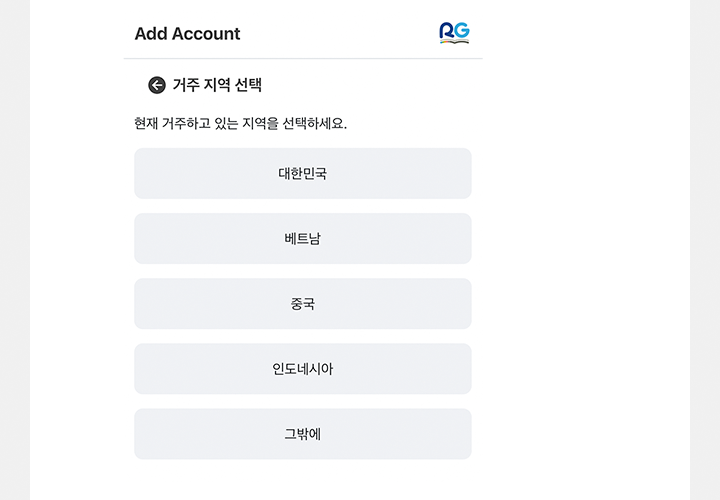The width and height of the screenshot is (720, 500).
Task: Tap the Vietnam (베트남) button
Action: pos(302,238)
